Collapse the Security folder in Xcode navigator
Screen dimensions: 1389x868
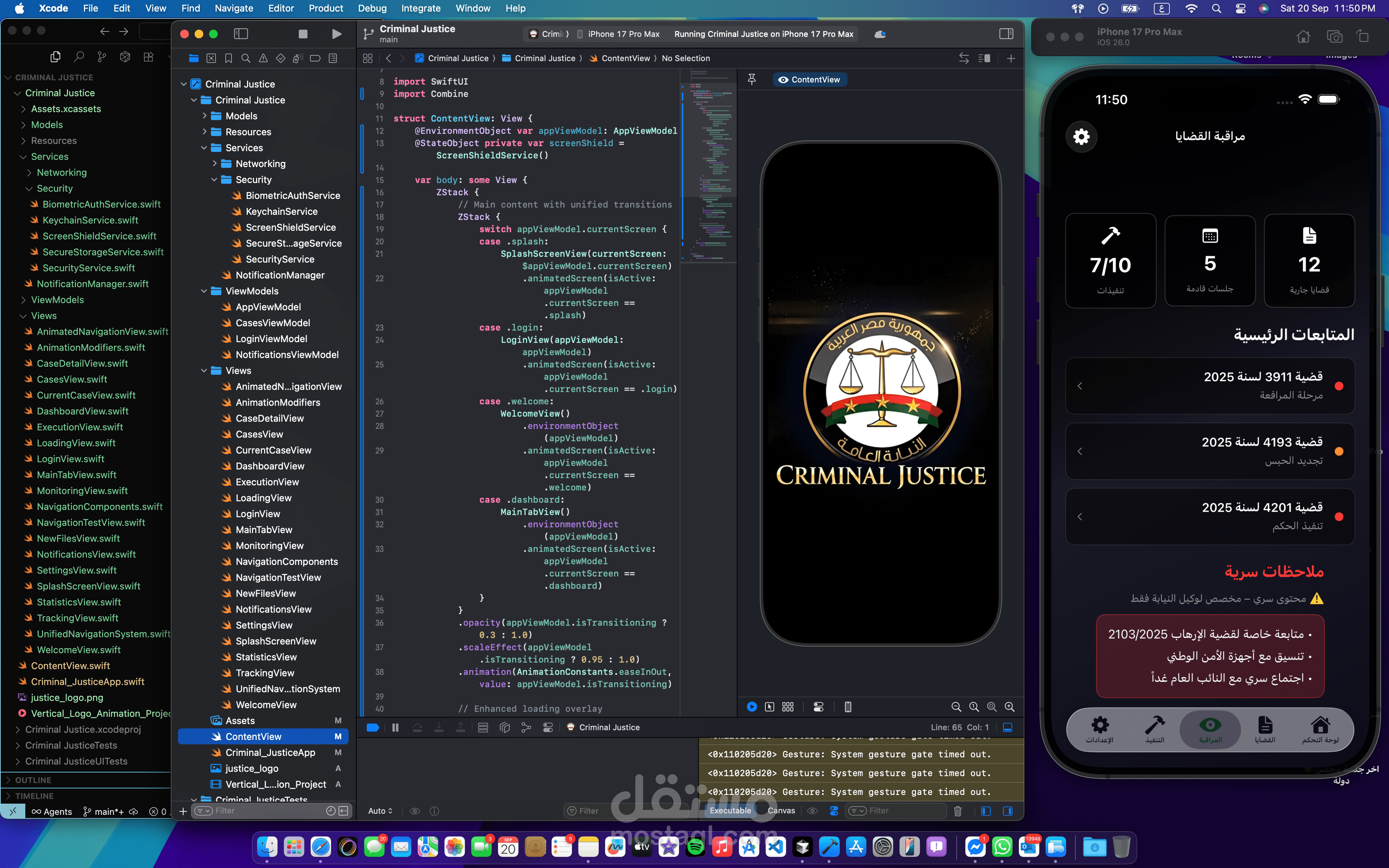click(214, 180)
